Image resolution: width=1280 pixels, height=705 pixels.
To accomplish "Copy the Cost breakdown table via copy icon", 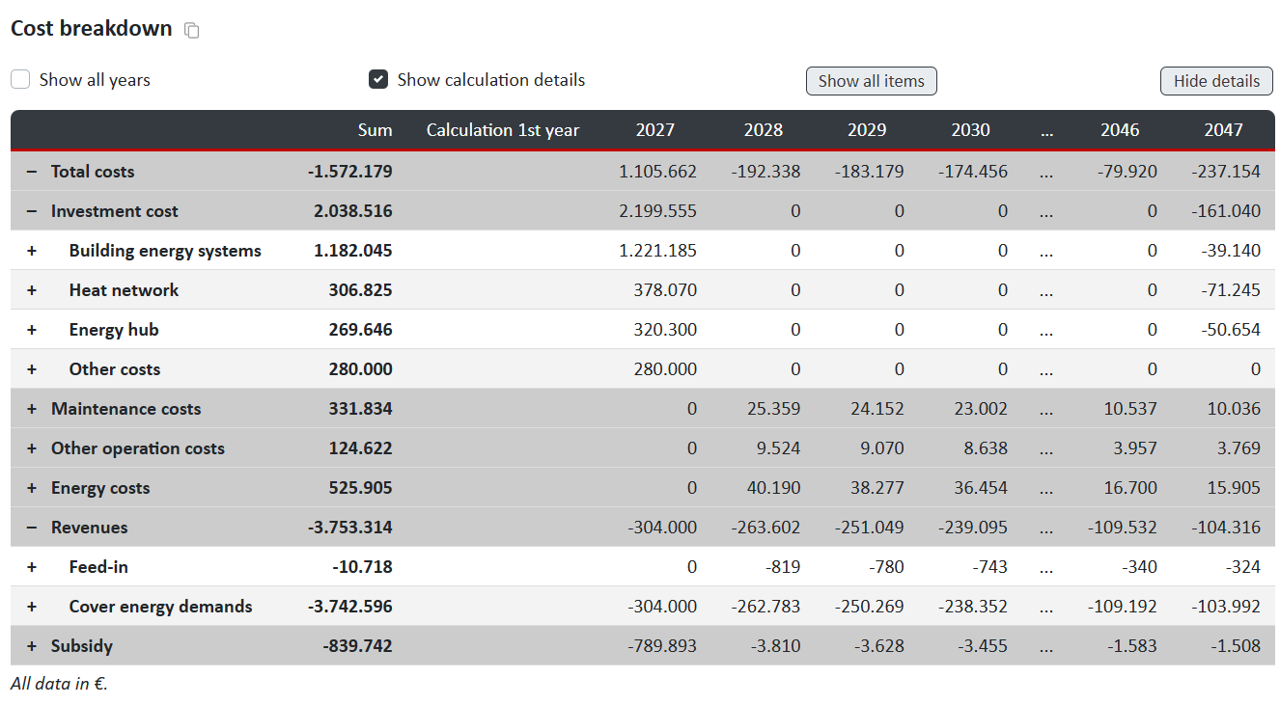I will click(x=192, y=31).
